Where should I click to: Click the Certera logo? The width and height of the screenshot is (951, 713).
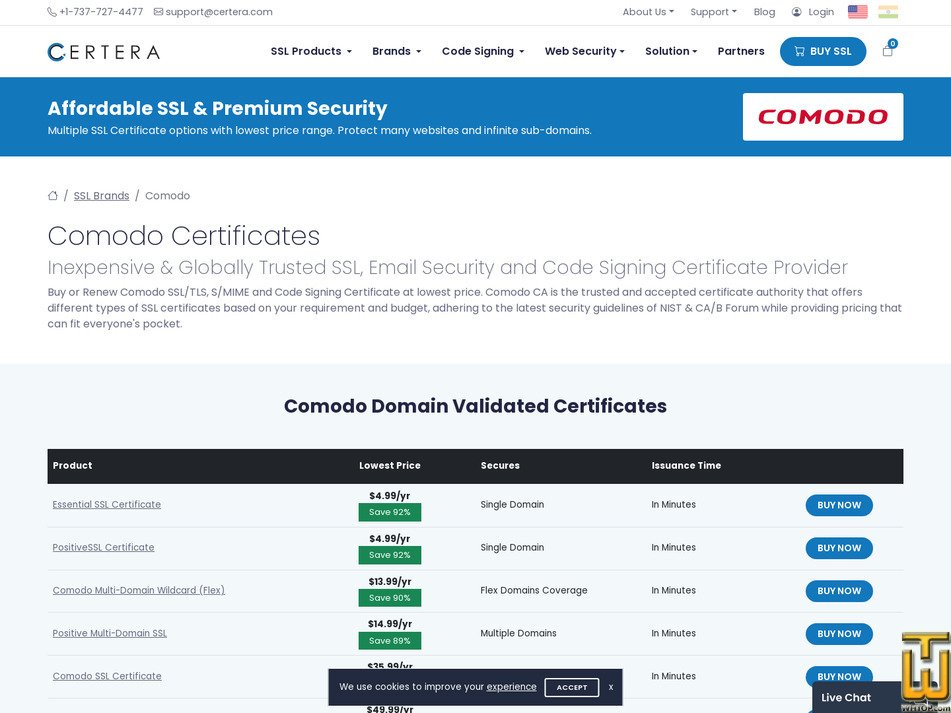(x=103, y=51)
